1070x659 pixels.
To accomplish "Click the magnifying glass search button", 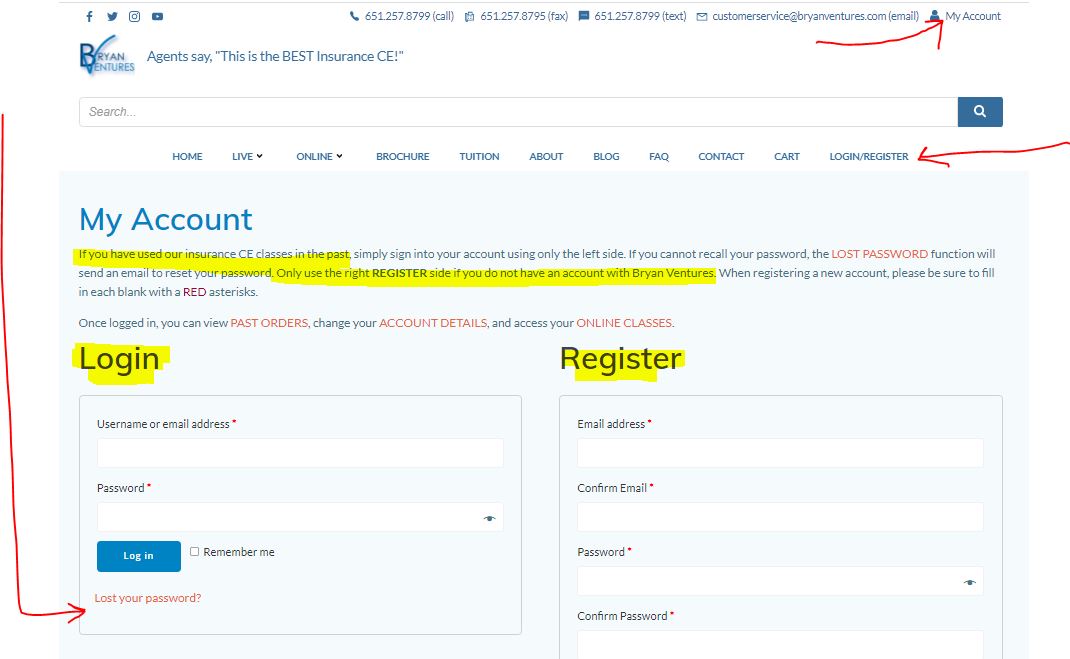I will point(979,112).
